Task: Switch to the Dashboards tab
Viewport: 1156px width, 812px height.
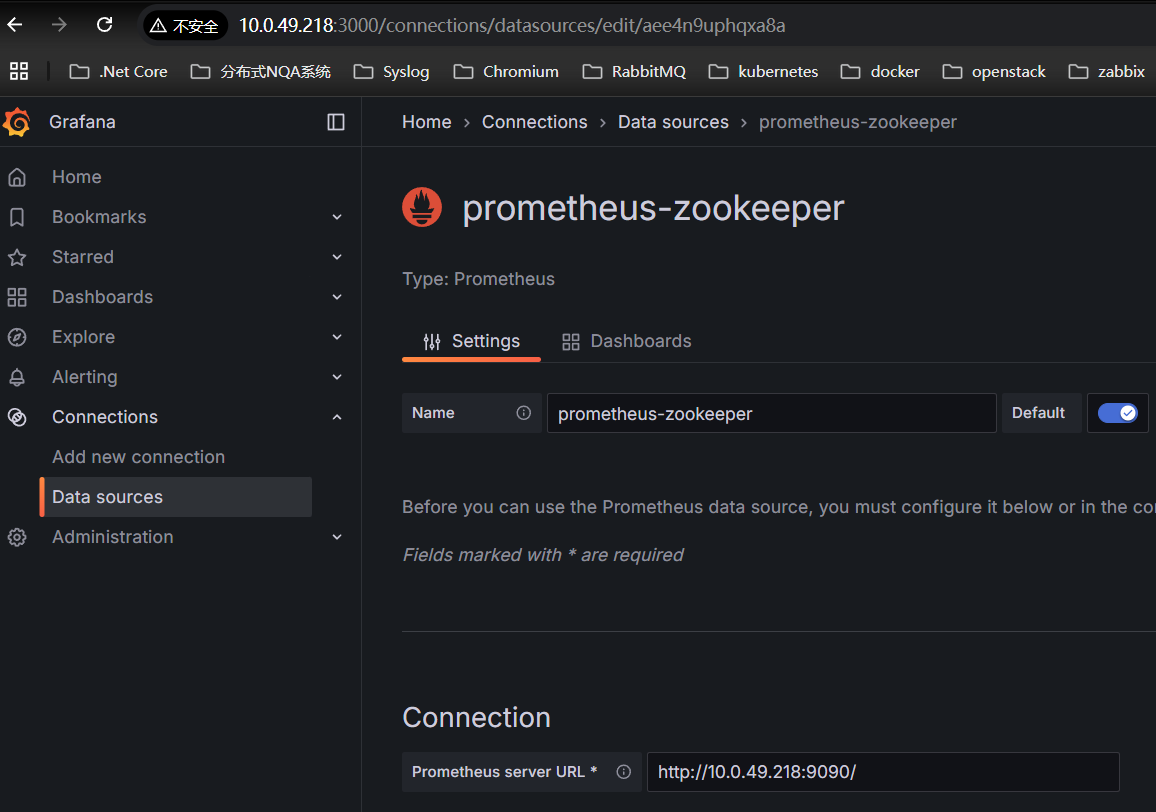Action: tap(626, 340)
